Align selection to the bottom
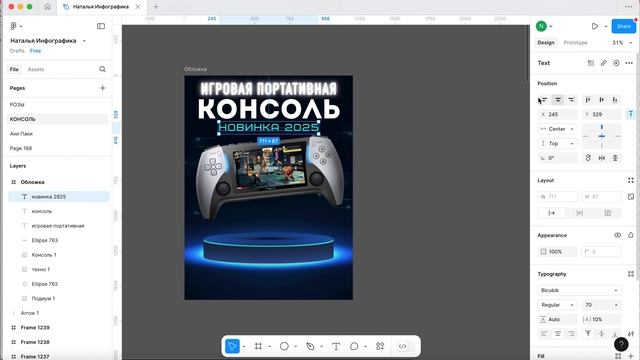The width and height of the screenshot is (640, 360). (615, 100)
